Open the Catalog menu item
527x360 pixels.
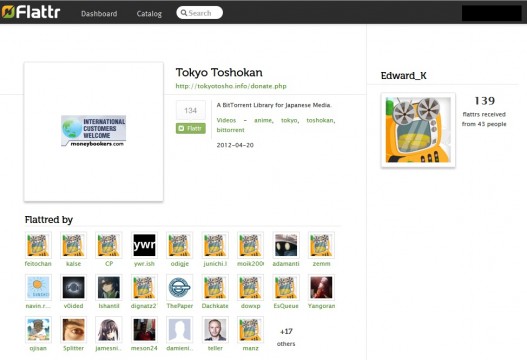click(149, 14)
